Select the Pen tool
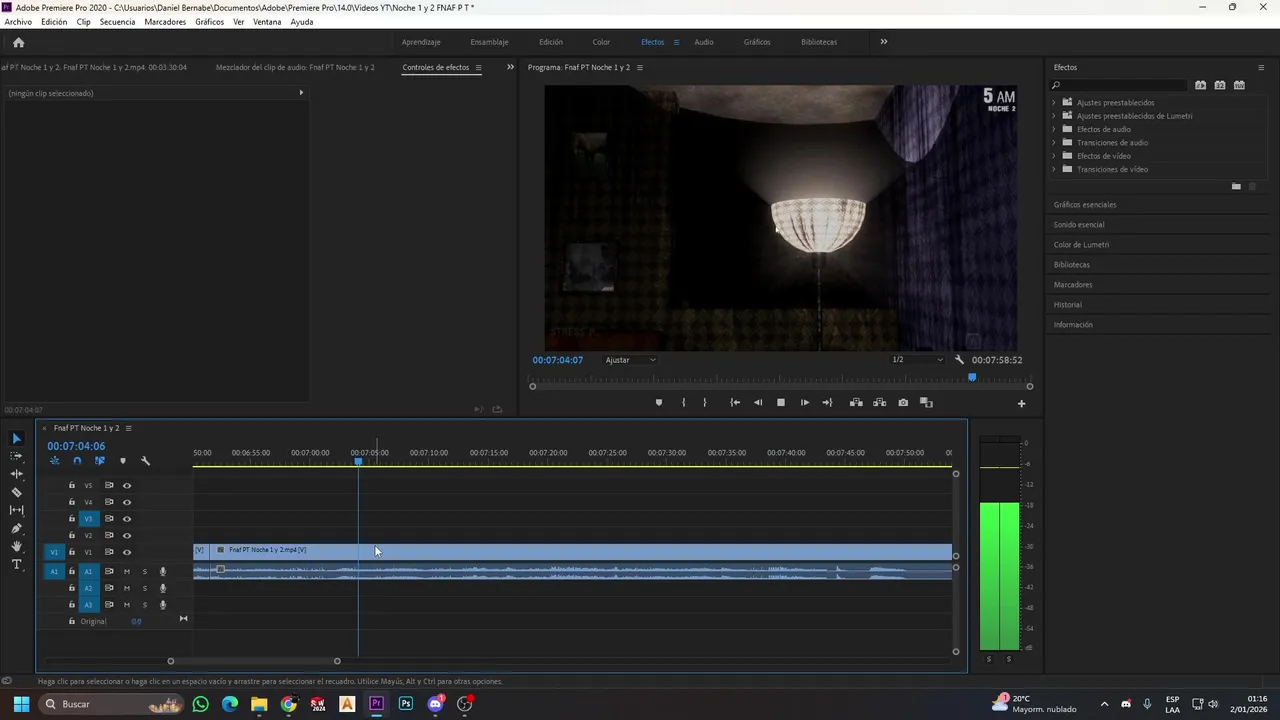The width and height of the screenshot is (1280, 720). pos(16,528)
